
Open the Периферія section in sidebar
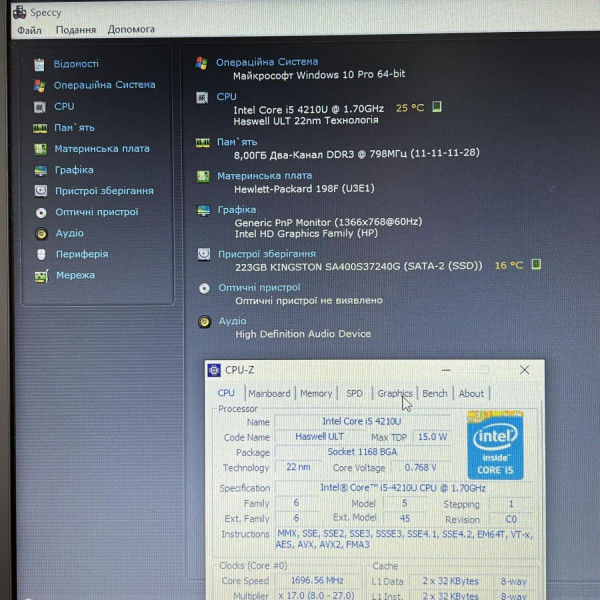[82, 254]
